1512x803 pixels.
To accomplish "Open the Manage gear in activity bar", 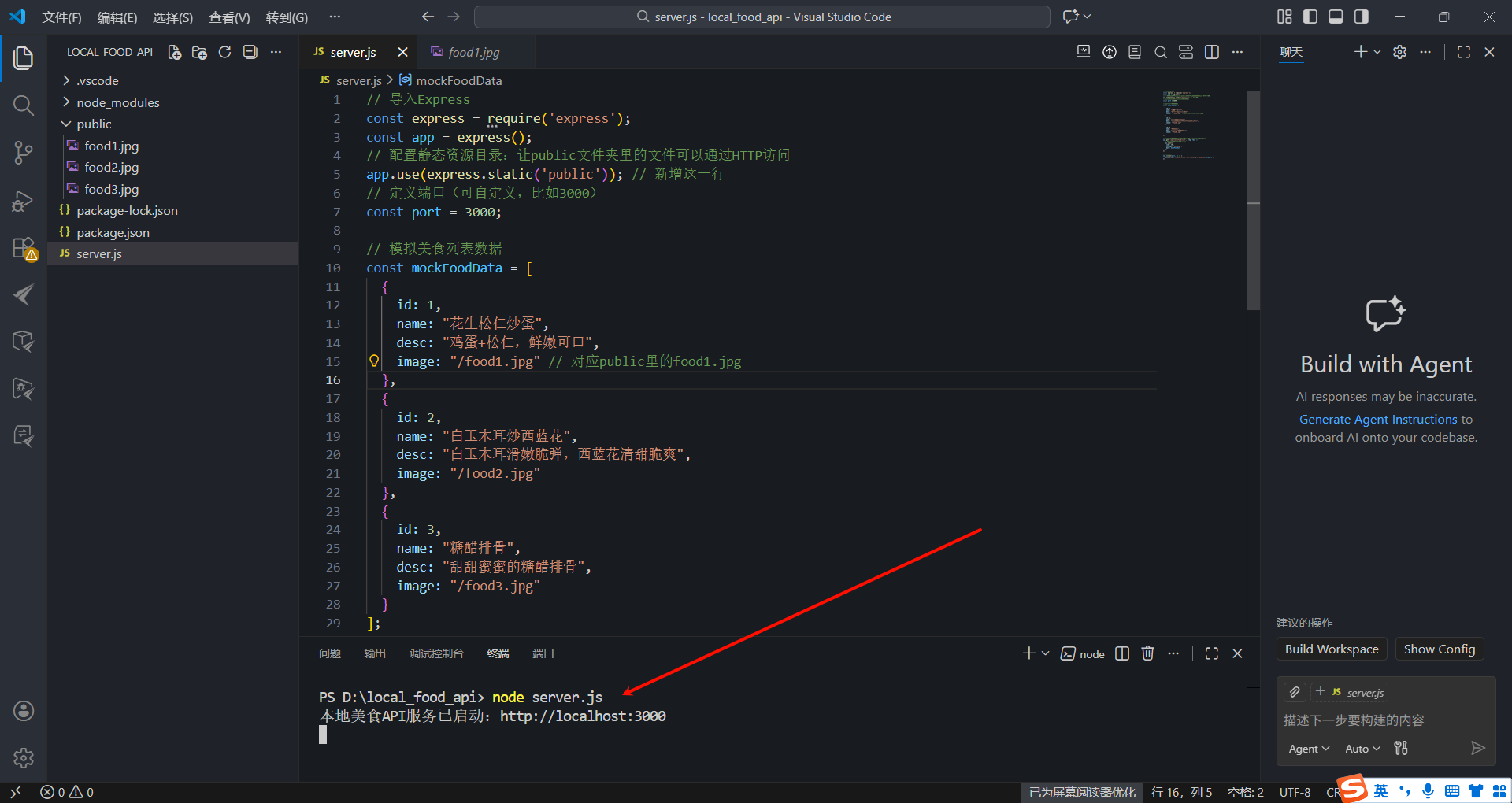I will pyautogui.click(x=24, y=758).
